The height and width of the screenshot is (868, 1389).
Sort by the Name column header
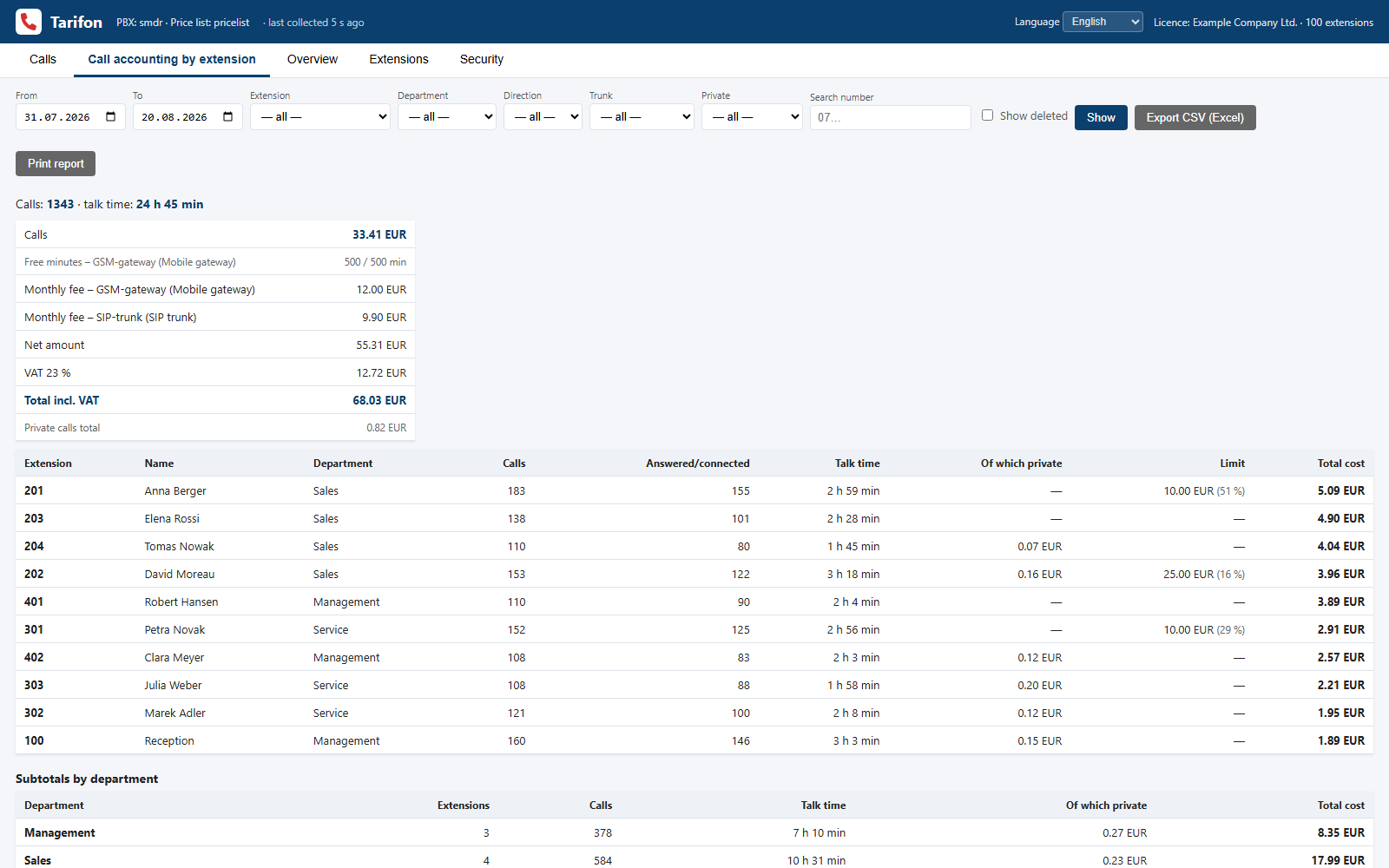pos(159,463)
